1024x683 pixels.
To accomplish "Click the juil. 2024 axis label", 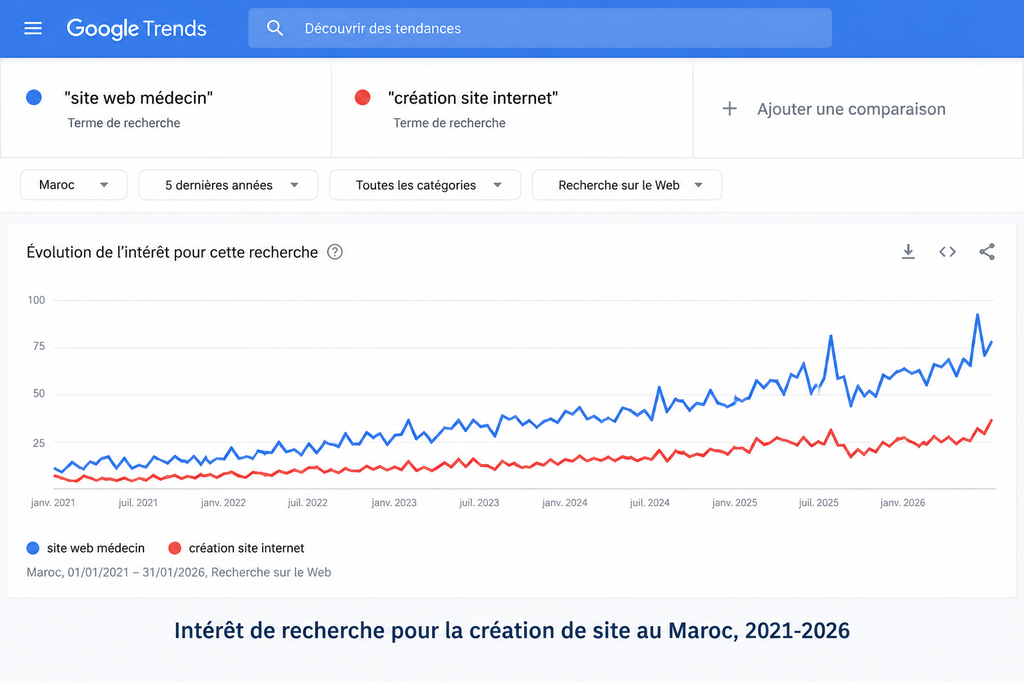I will [649, 503].
